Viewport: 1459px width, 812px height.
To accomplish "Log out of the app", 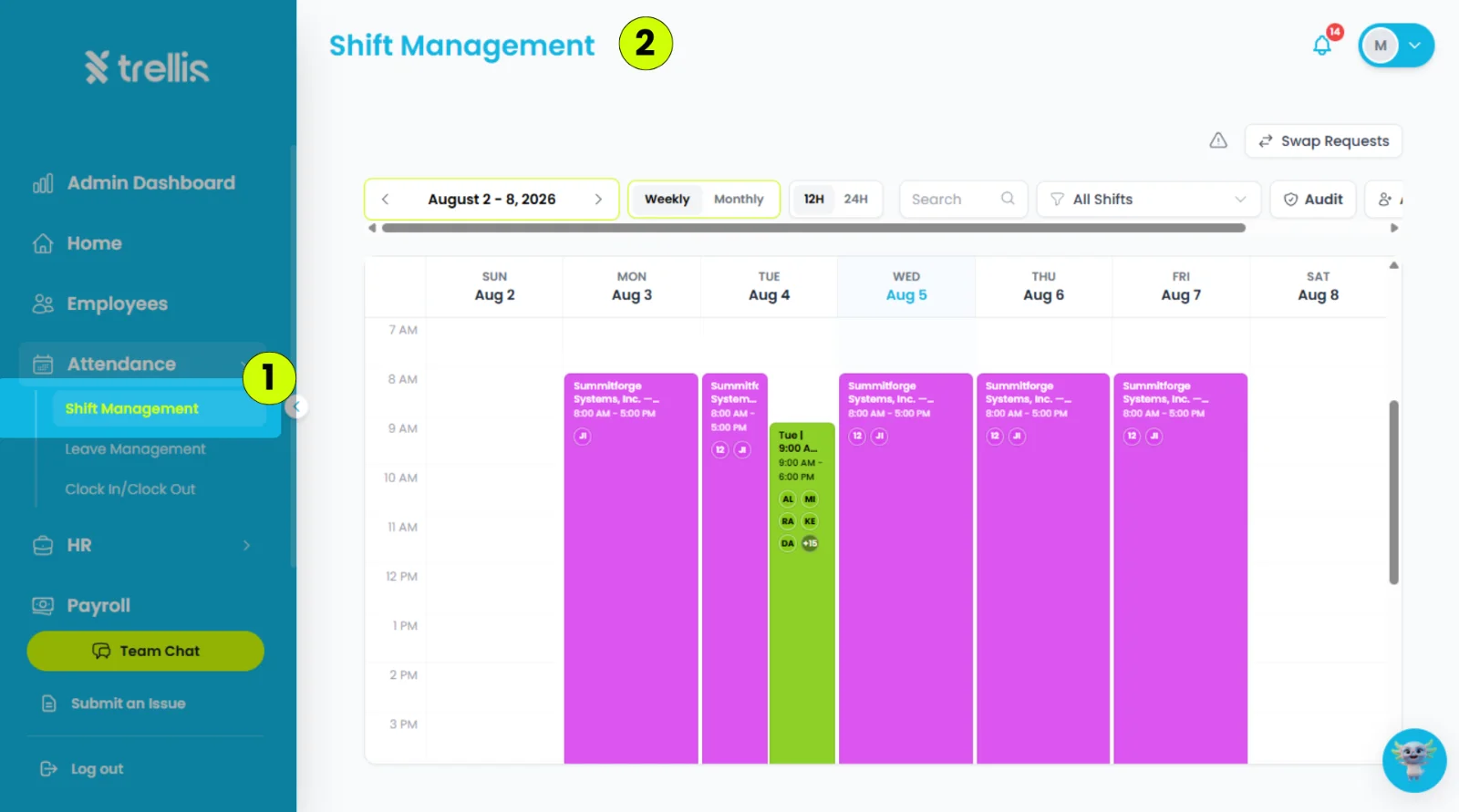I will click(82, 768).
